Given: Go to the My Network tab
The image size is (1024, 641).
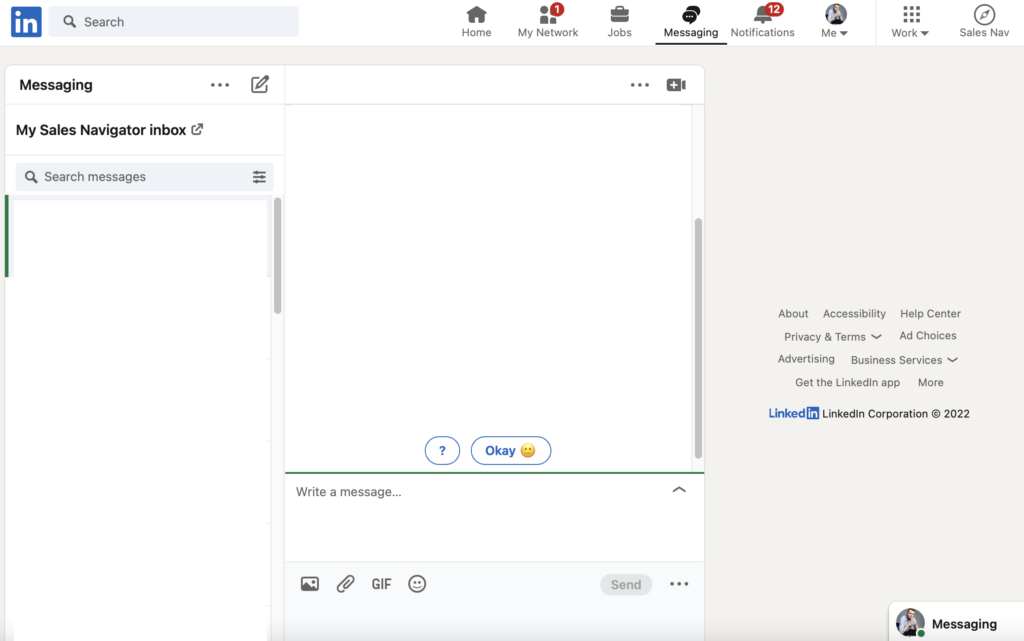Looking at the screenshot, I should point(547,22).
